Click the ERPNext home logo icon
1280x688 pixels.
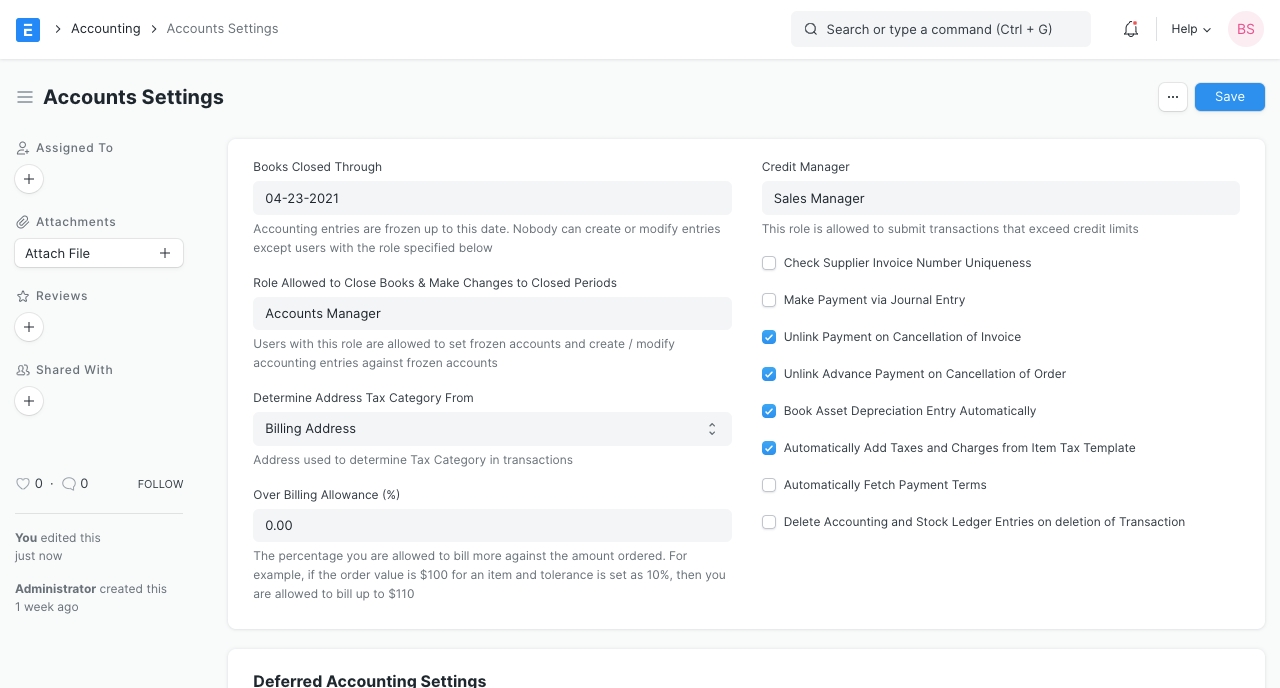coord(28,29)
